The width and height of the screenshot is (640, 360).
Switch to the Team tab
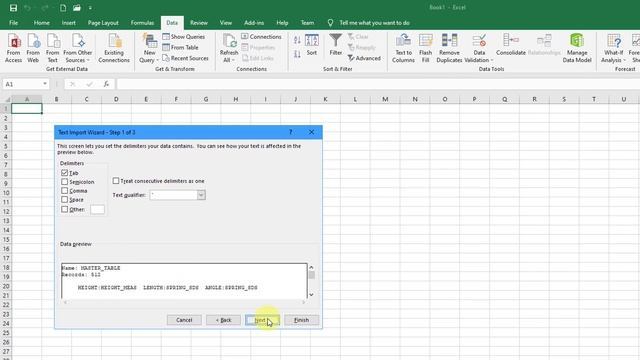tap(307, 23)
